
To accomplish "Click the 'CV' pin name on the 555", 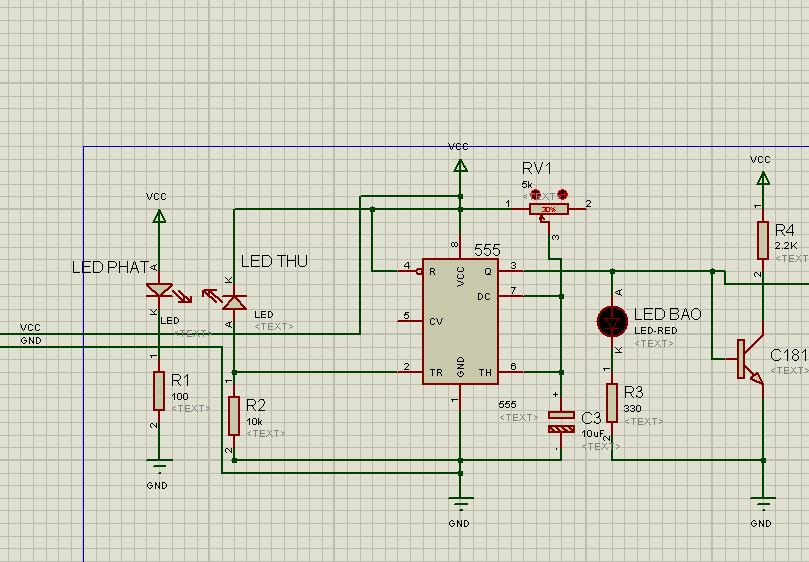I will pyautogui.click(x=436, y=322).
